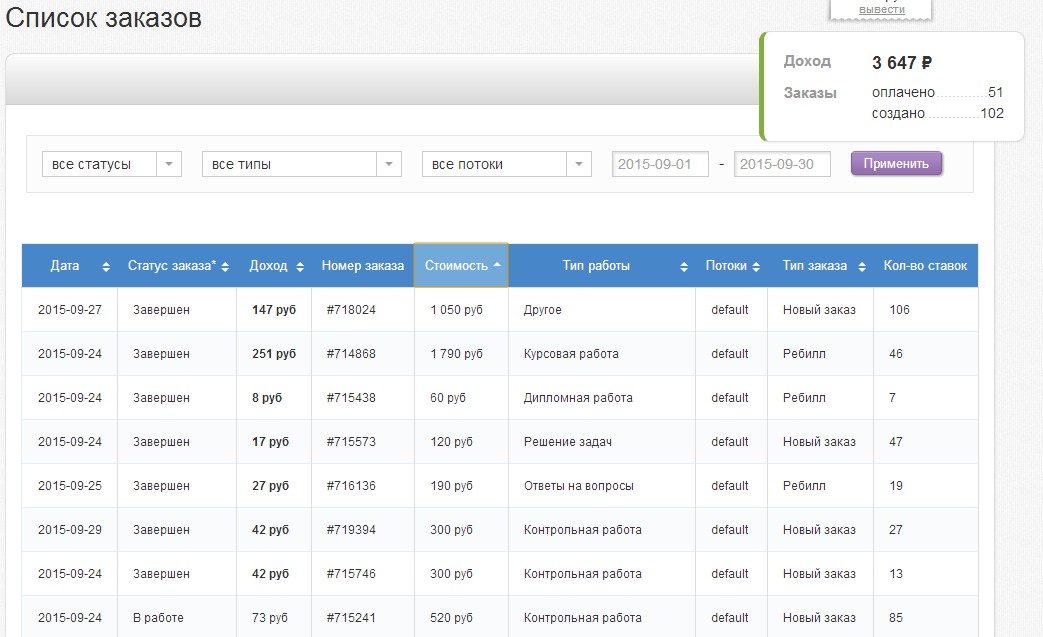The image size is (1043, 637).
Task: Select order number #719394
Action: [x=351, y=529]
